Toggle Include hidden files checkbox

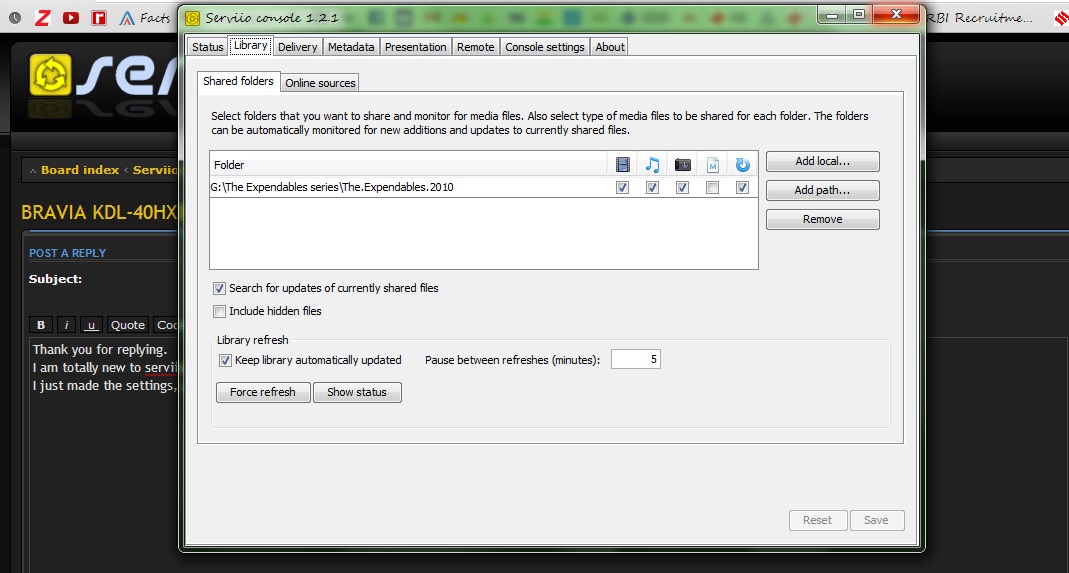pos(220,311)
